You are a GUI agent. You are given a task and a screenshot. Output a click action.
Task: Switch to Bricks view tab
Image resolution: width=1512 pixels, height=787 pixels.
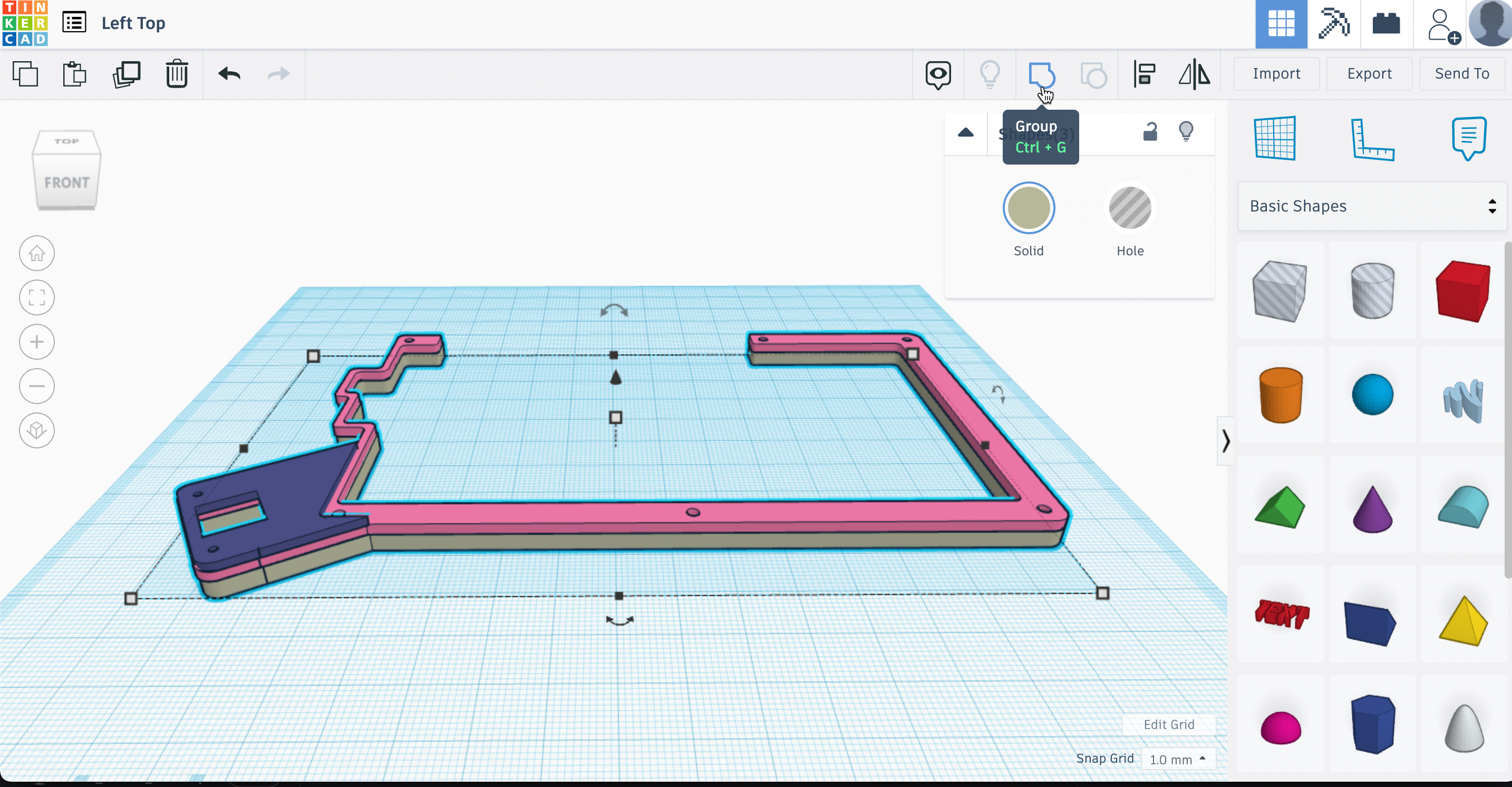(x=1386, y=24)
